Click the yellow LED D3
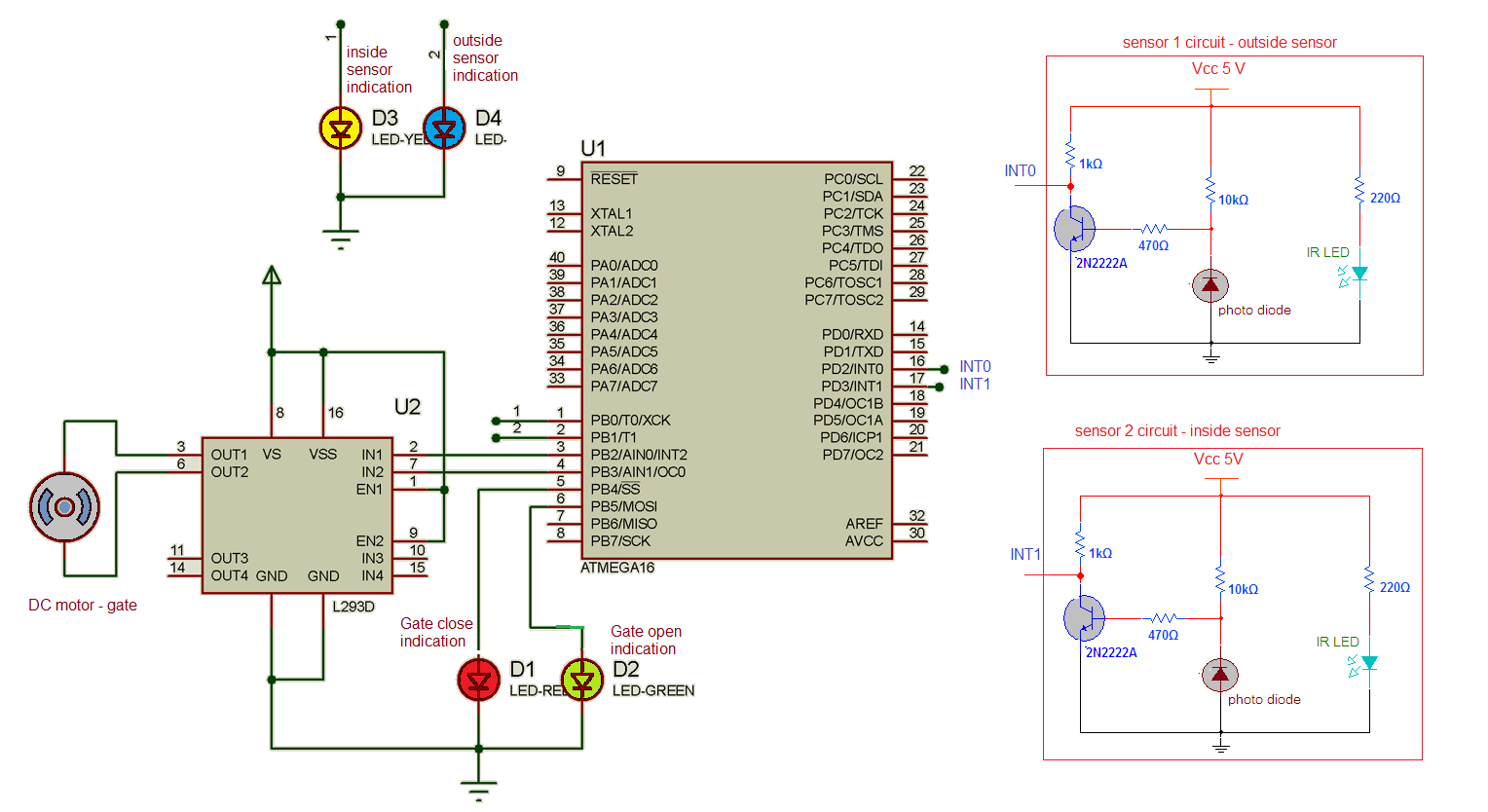 (x=339, y=129)
